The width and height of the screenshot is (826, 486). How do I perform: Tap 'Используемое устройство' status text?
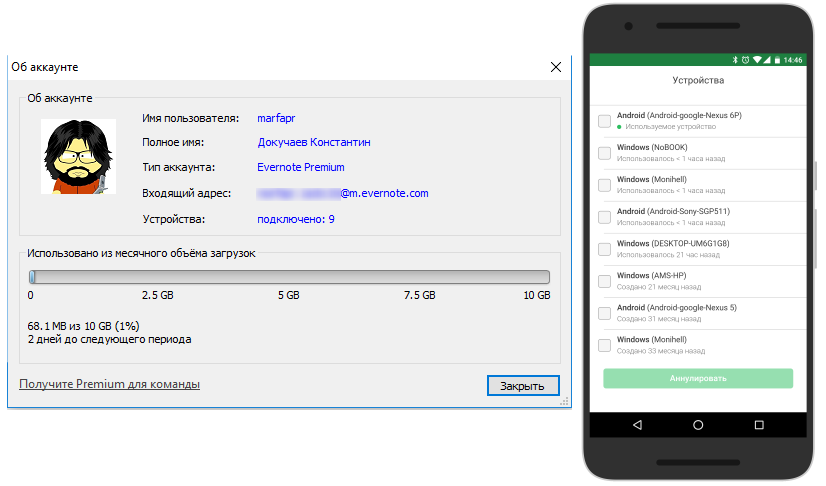point(671,127)
